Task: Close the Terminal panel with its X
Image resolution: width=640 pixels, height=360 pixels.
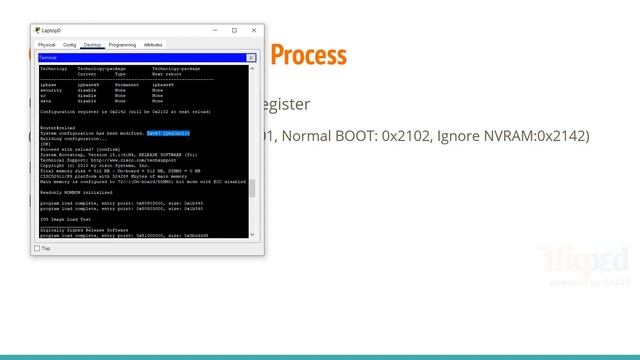Action: pos(251,58)
